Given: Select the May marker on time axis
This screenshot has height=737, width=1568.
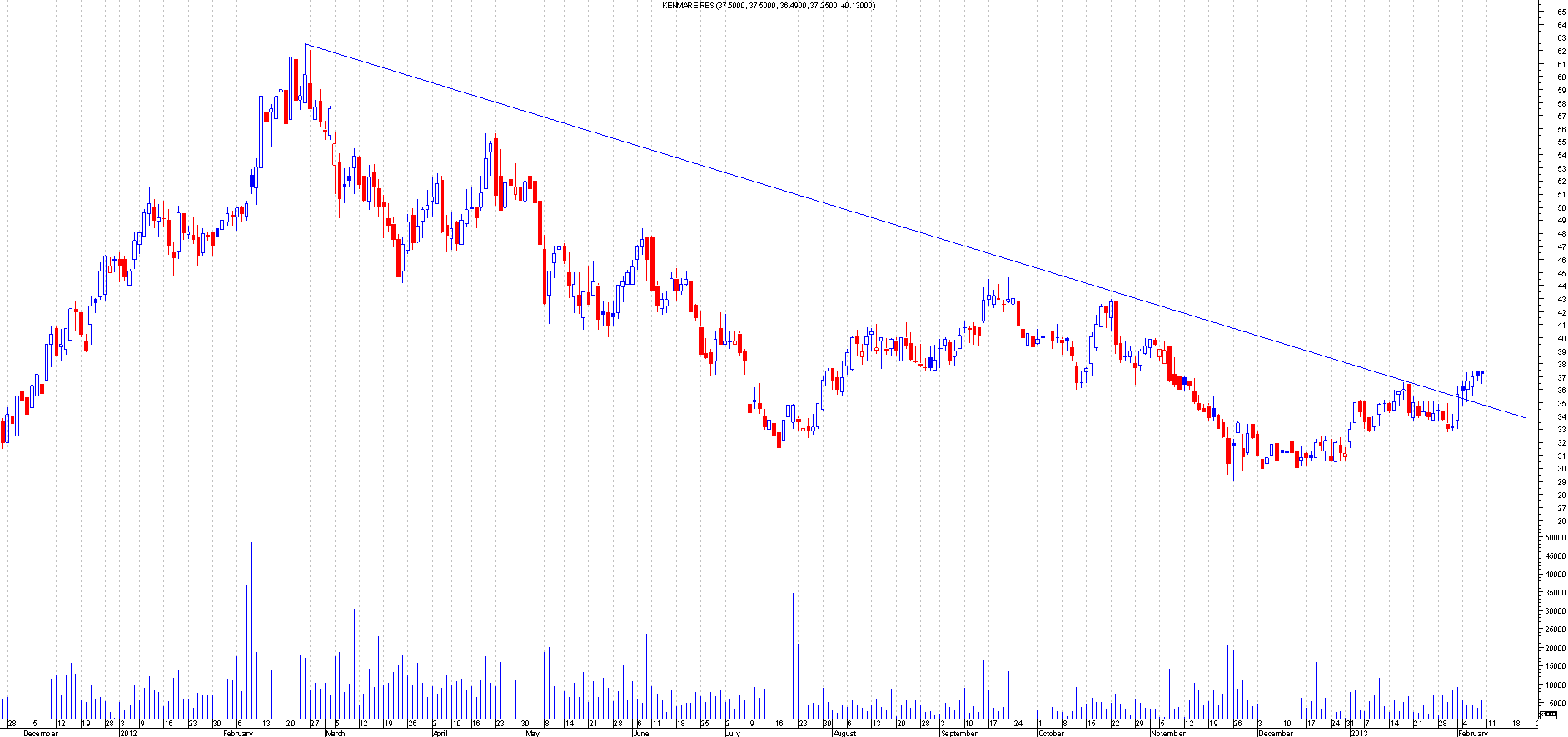Looking at the screenshot, I should [531, 733].
